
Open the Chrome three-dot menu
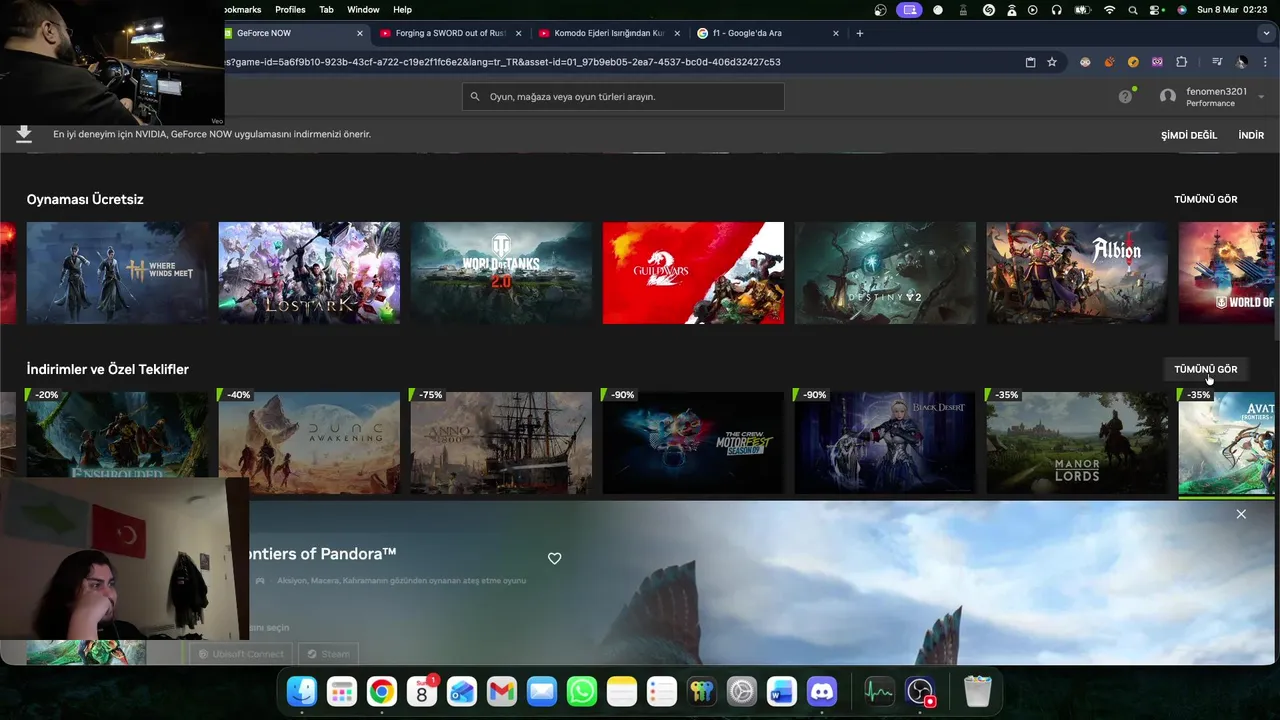click(1265, 62)
